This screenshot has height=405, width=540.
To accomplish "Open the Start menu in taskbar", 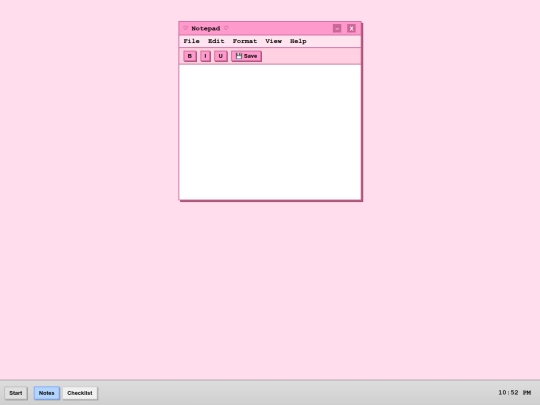I will (x=16, y=393).
